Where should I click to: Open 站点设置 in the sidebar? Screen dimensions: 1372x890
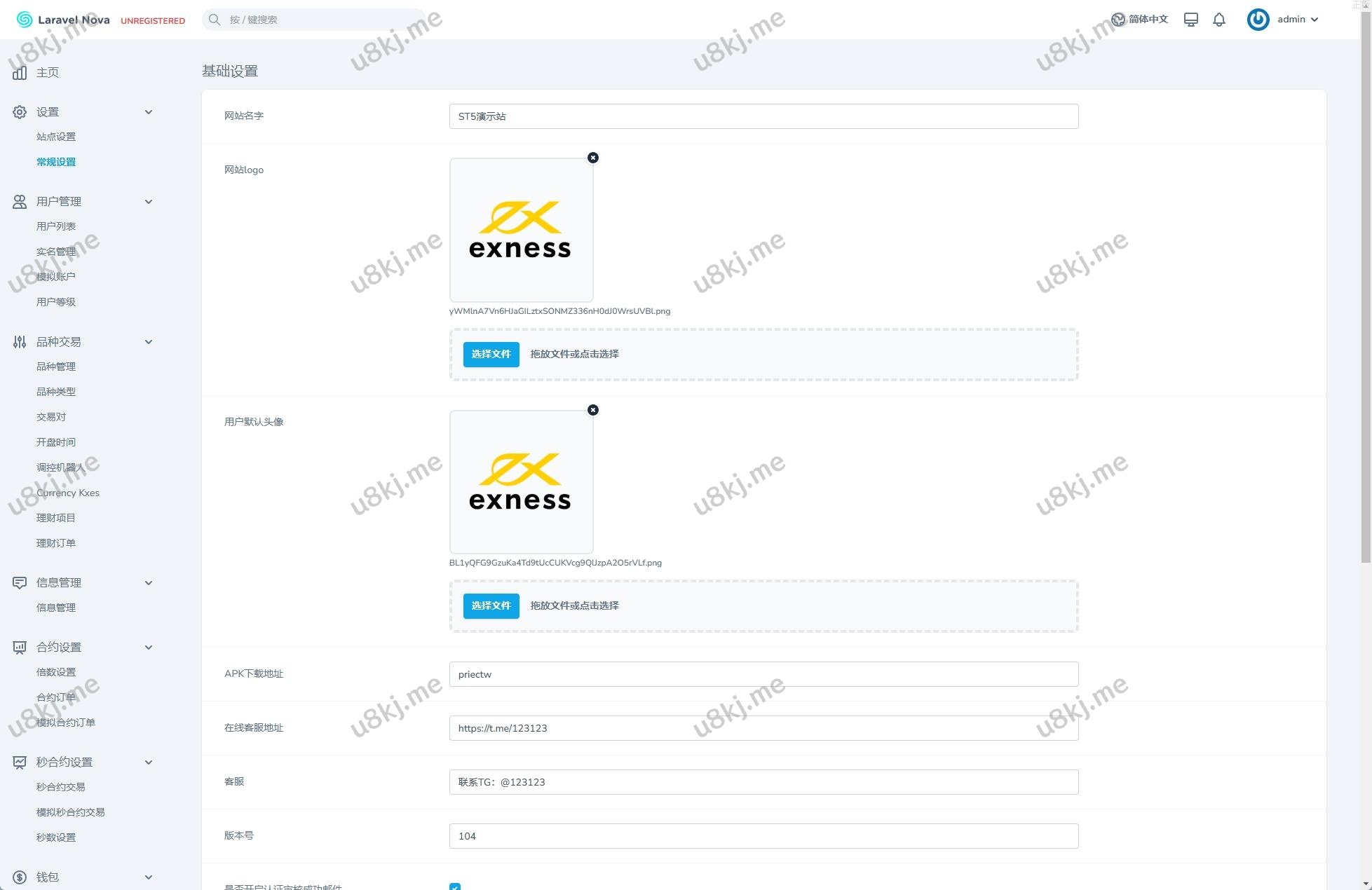point(56,137)
